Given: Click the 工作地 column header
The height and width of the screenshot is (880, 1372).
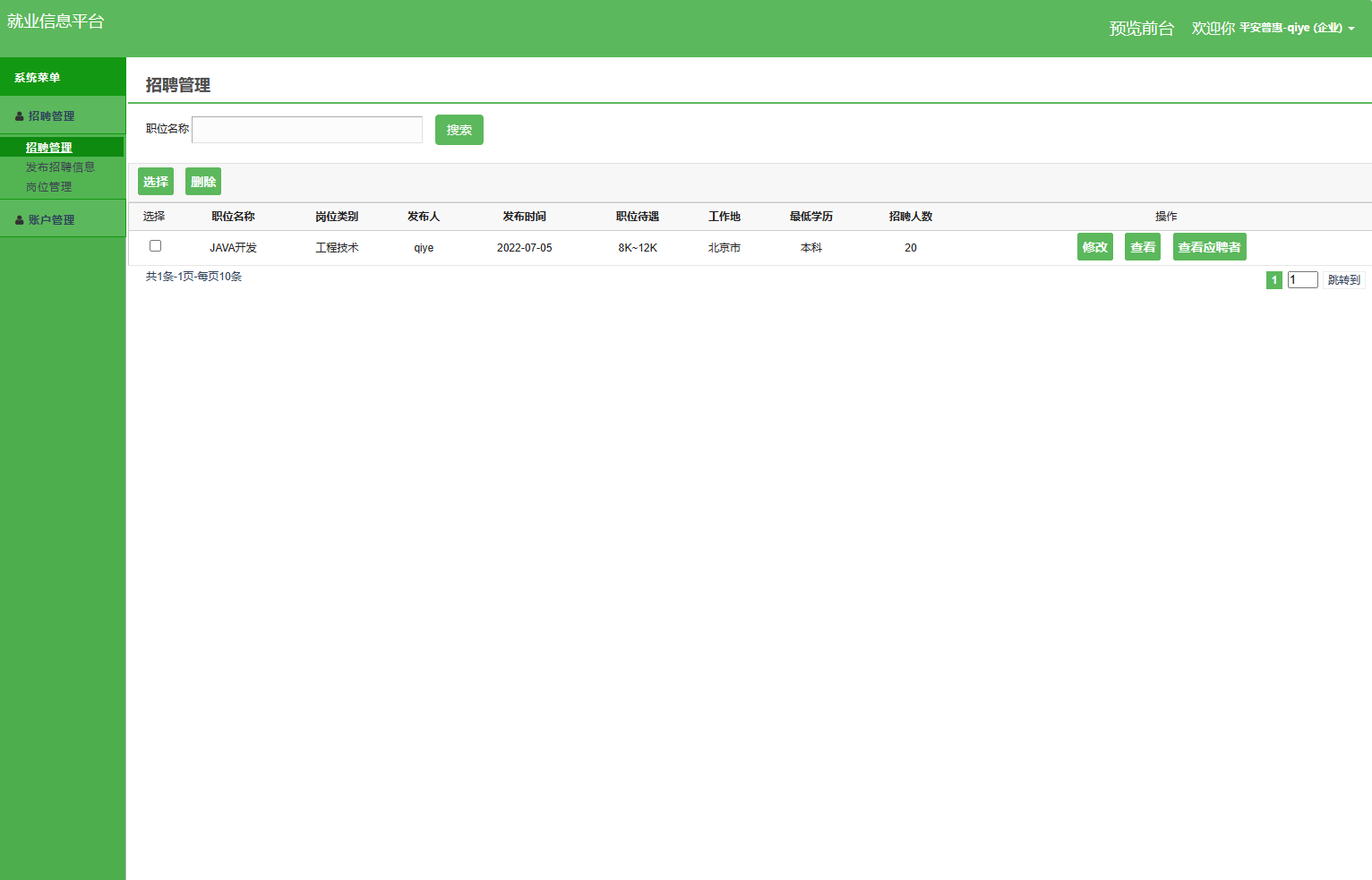Looking at the screenshot, I should tap(725, 217).
